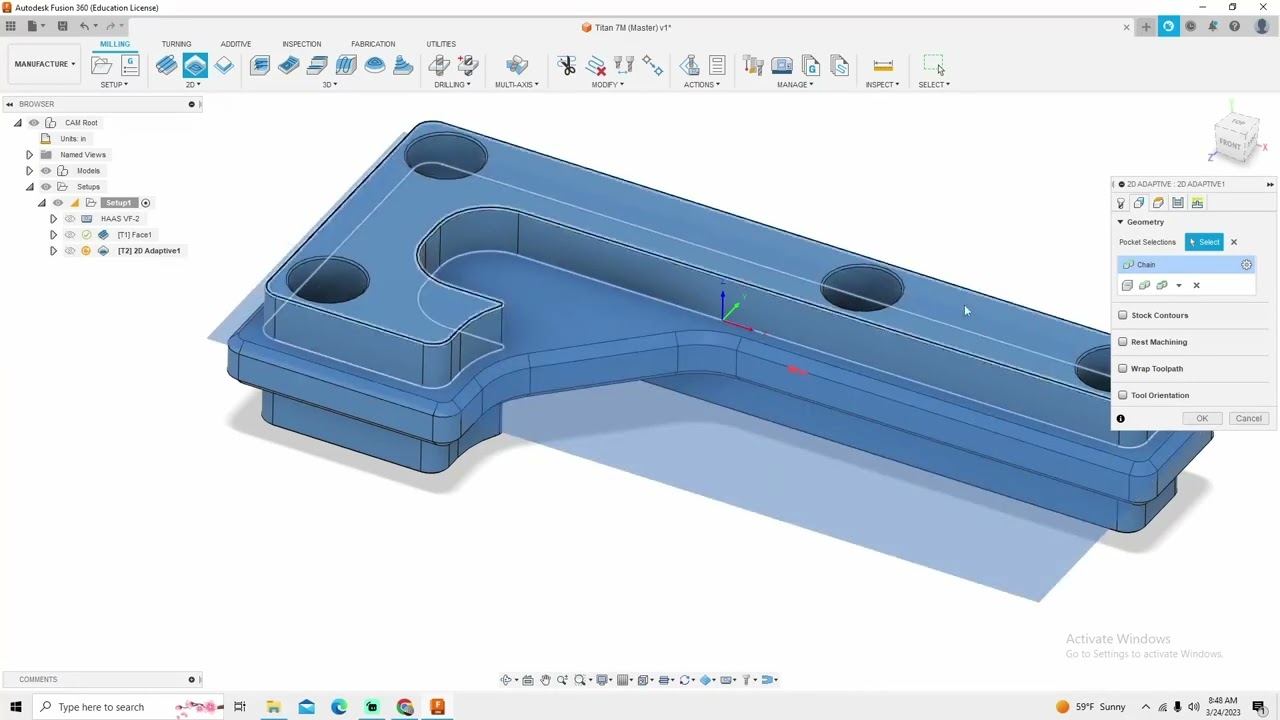Enable the Rest Machining checkbox
1280x720 pixels.
[x=1123, y=342]
